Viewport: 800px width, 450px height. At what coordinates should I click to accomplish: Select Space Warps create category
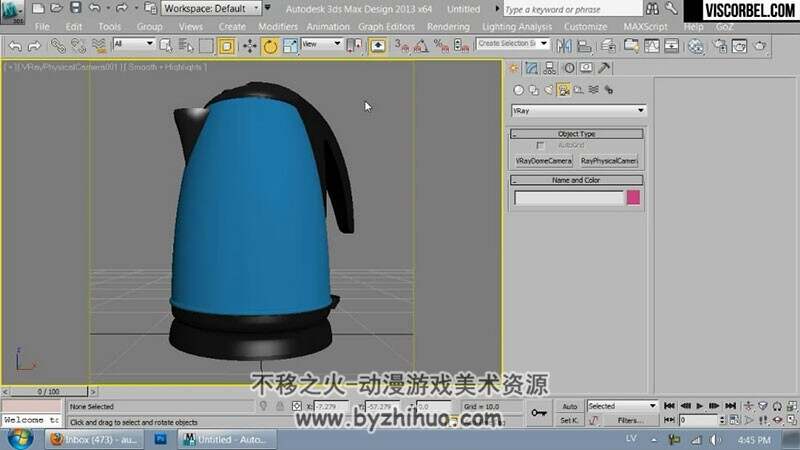point(593,90)
